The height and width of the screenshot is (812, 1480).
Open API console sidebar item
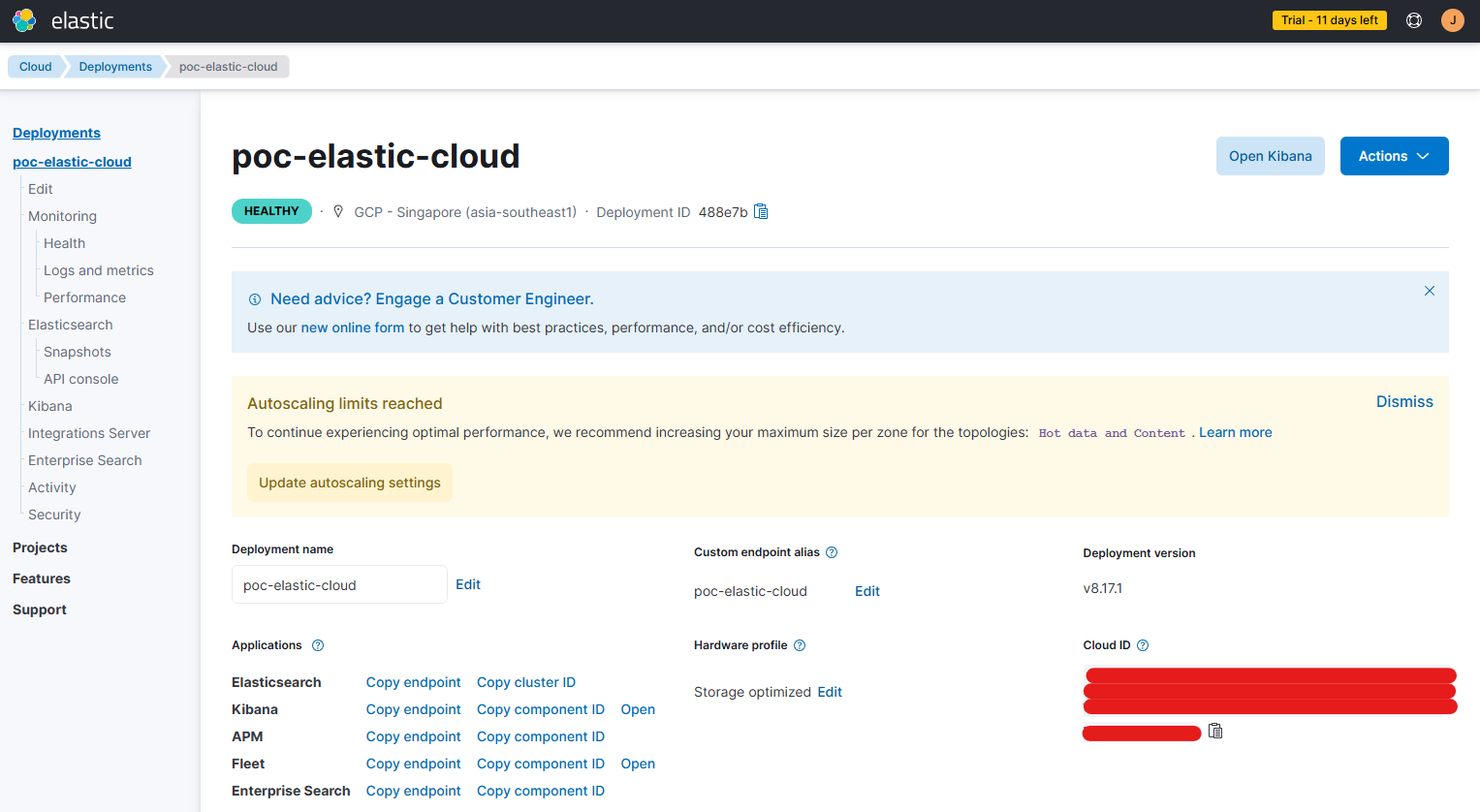[81, 379]
